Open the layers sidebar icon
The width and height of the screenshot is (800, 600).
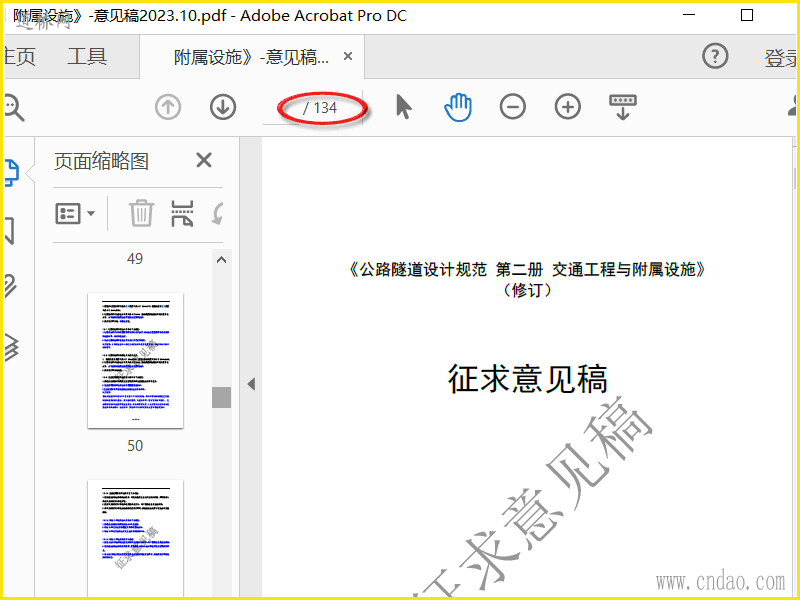tap(11, 347)
